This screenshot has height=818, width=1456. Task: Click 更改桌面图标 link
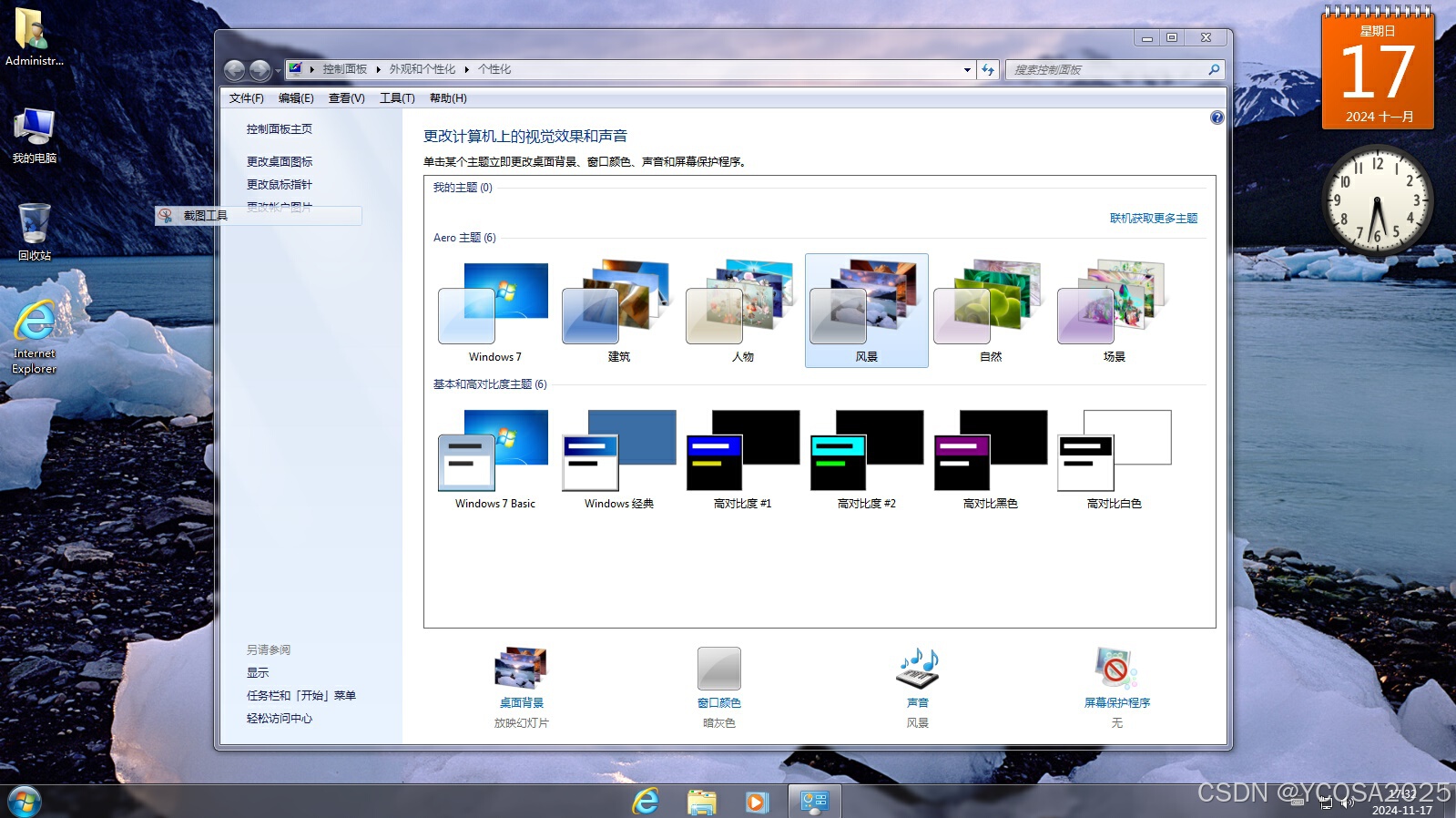click(279, 162)
